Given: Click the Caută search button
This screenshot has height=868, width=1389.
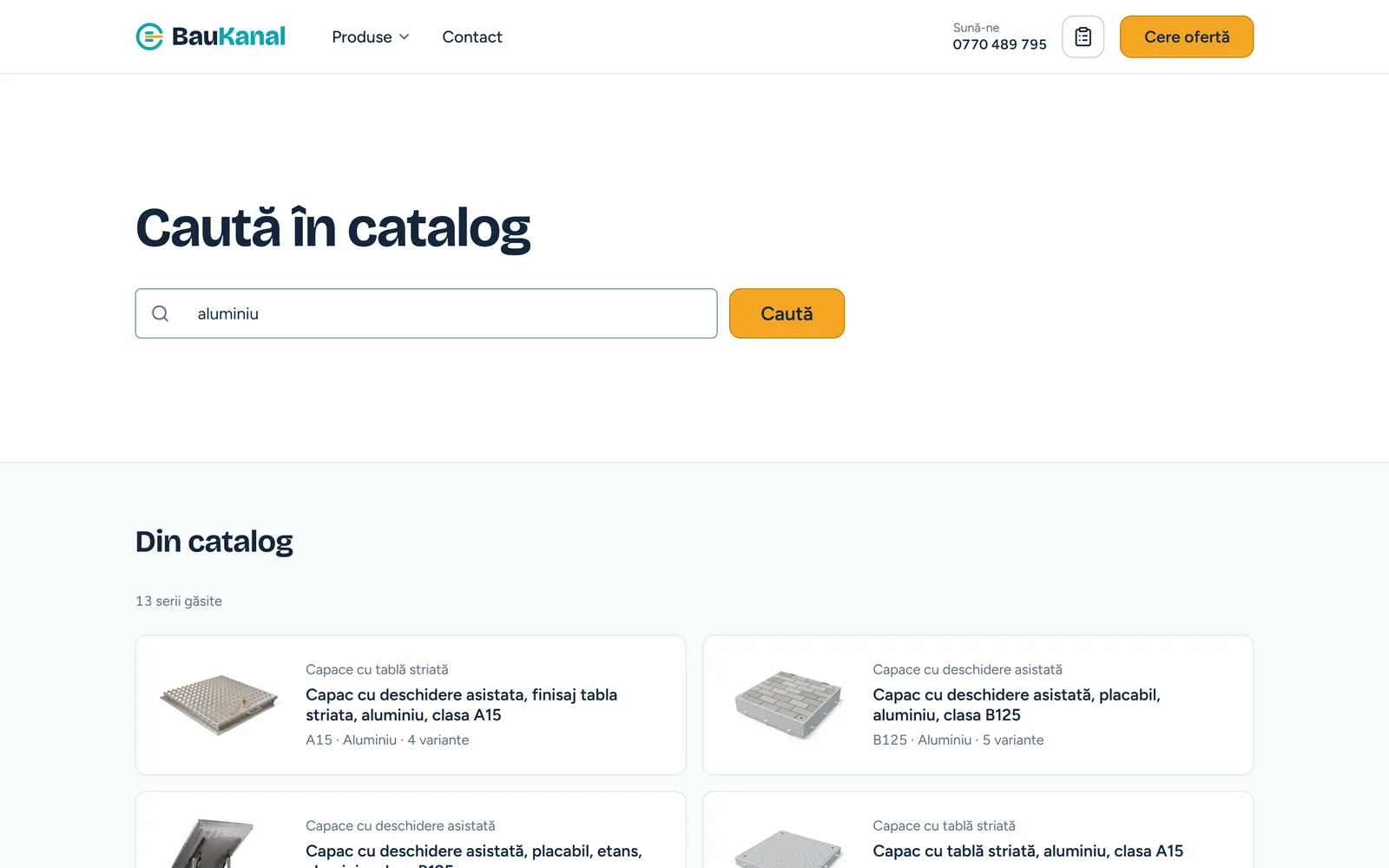Looking at the screenshot, I should (x=787, y=313).
